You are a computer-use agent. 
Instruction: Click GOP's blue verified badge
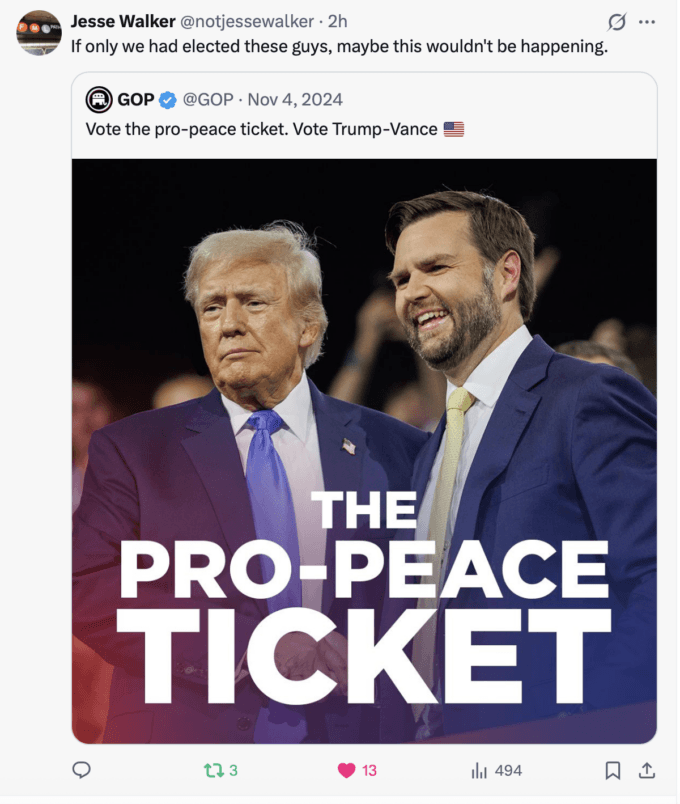pos(168,99)
